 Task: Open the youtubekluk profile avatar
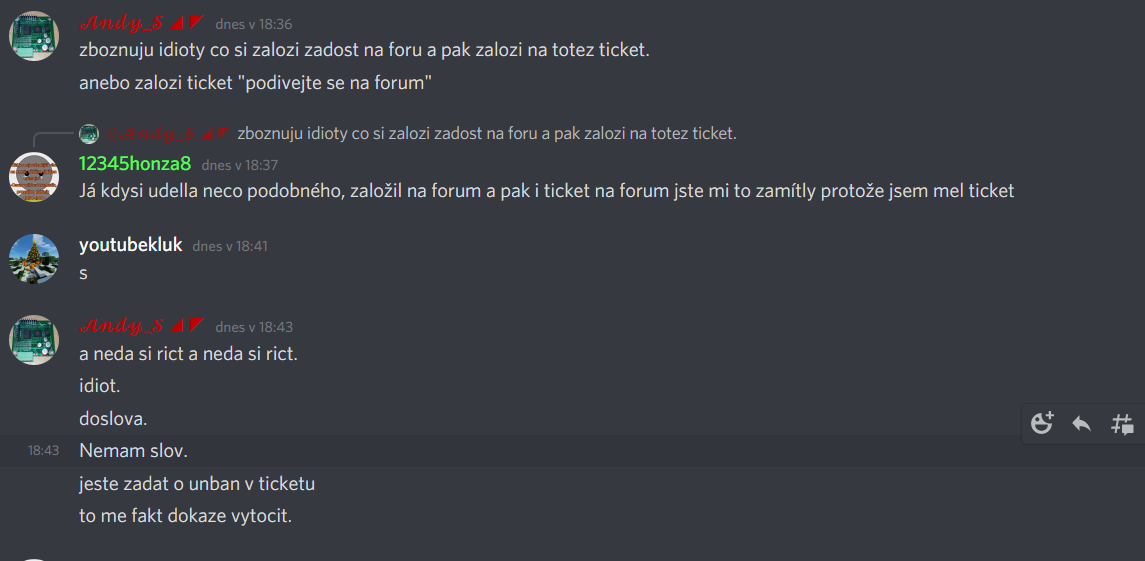pyautogui.click(x=34, y=259)
